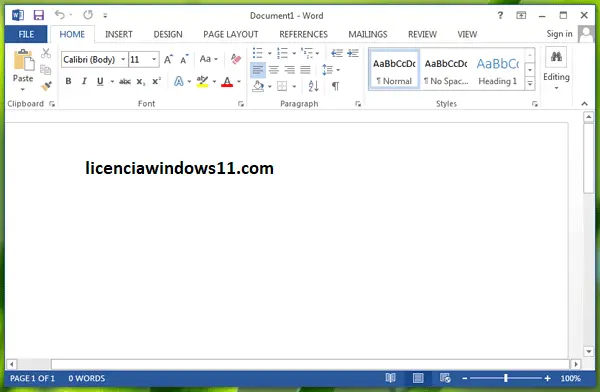Open the Paste options arrow
The width and height of the screenshot is (600, 392).
tap(23, 89)
